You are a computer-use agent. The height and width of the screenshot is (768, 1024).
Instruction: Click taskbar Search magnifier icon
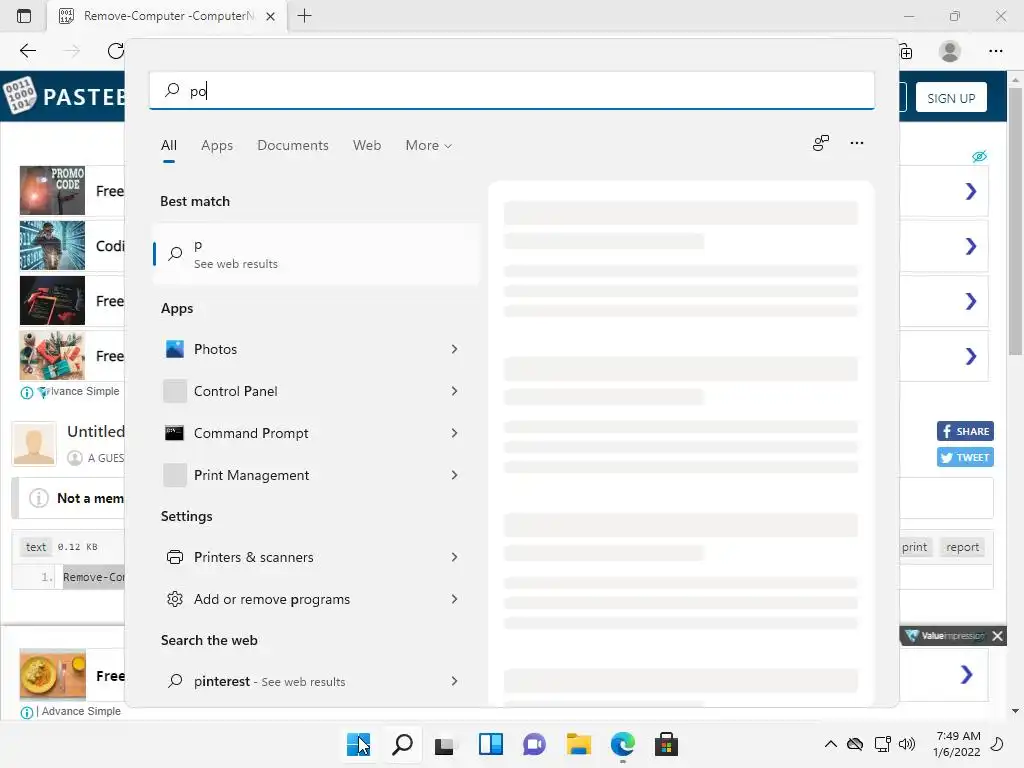402,744
